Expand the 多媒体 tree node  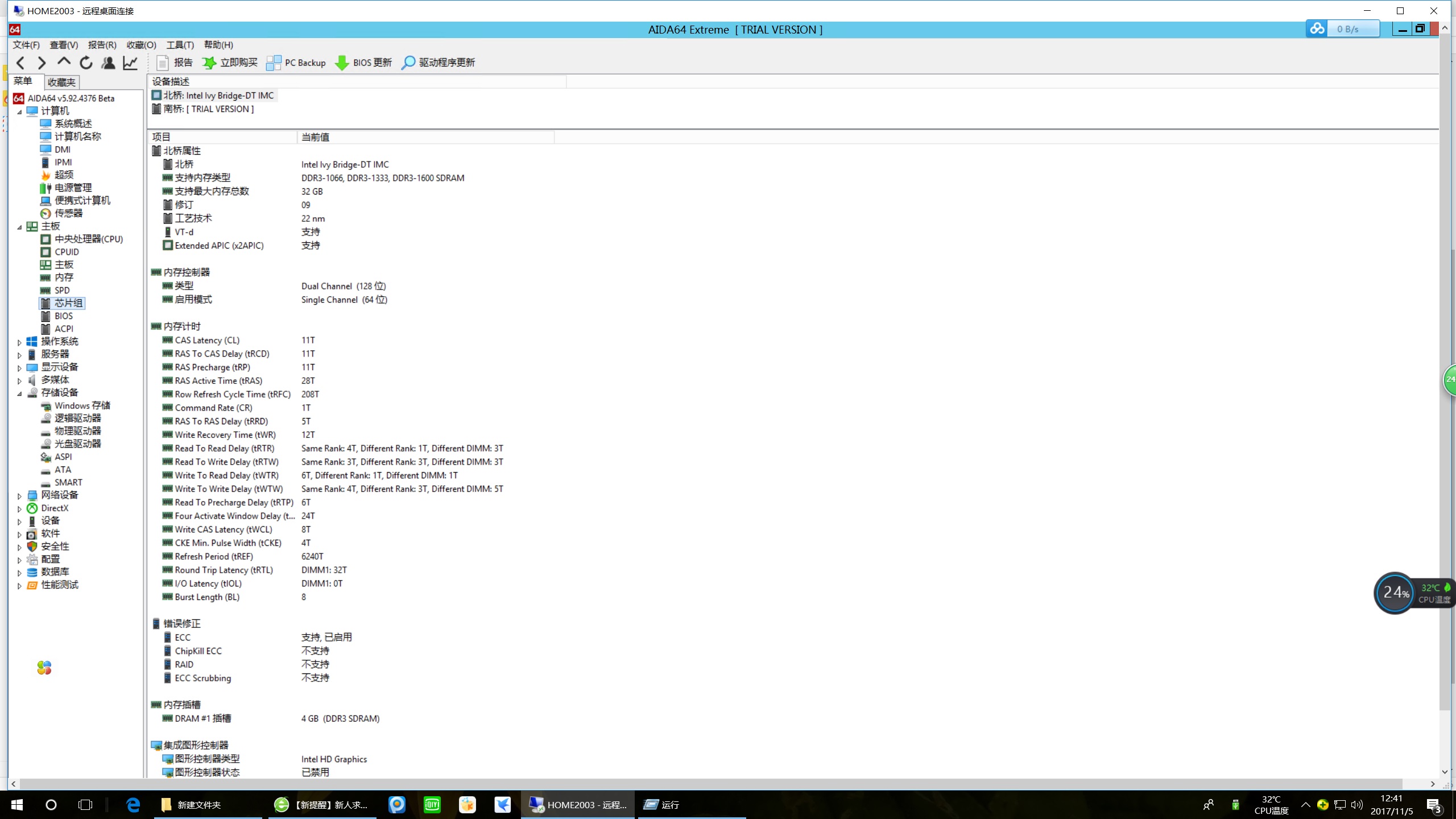[x=19, y=380]
